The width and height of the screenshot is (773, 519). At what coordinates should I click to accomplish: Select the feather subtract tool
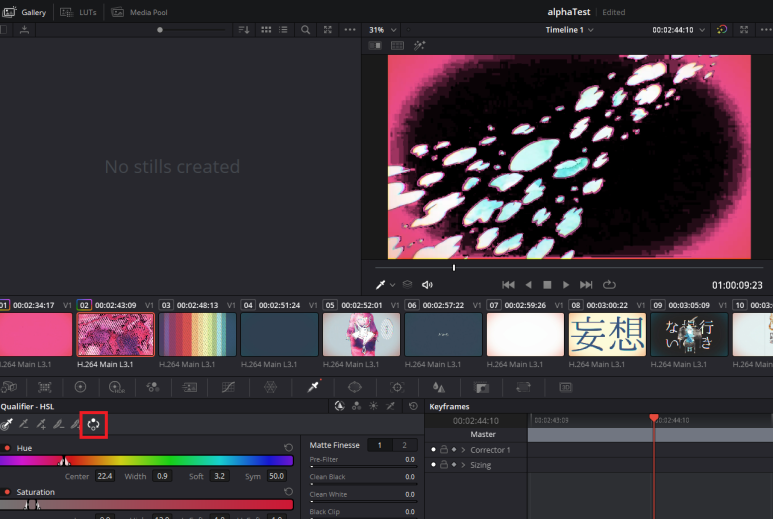pos(59,424)
